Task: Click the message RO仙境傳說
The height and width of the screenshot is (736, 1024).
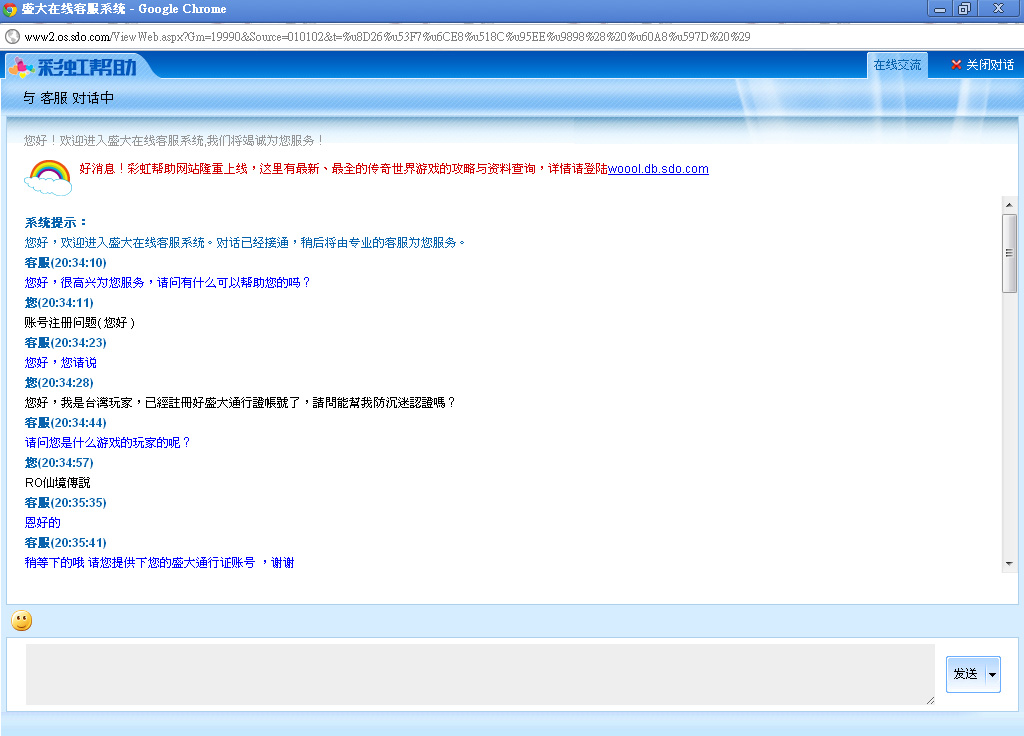Action: pyautogui.click(x=57, y=483)
